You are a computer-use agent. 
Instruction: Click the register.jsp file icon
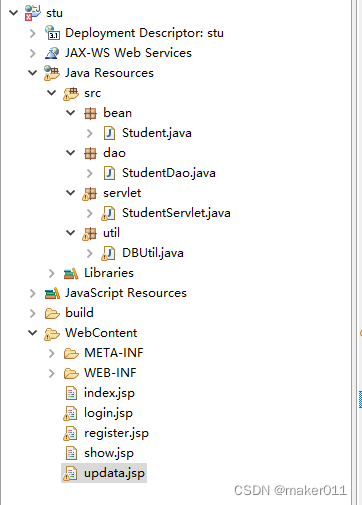(x=70, y=433)
